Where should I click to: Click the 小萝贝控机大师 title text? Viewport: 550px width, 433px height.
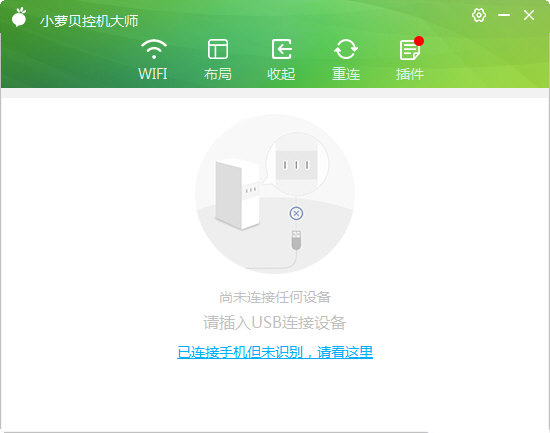click(x=89, y=21)
